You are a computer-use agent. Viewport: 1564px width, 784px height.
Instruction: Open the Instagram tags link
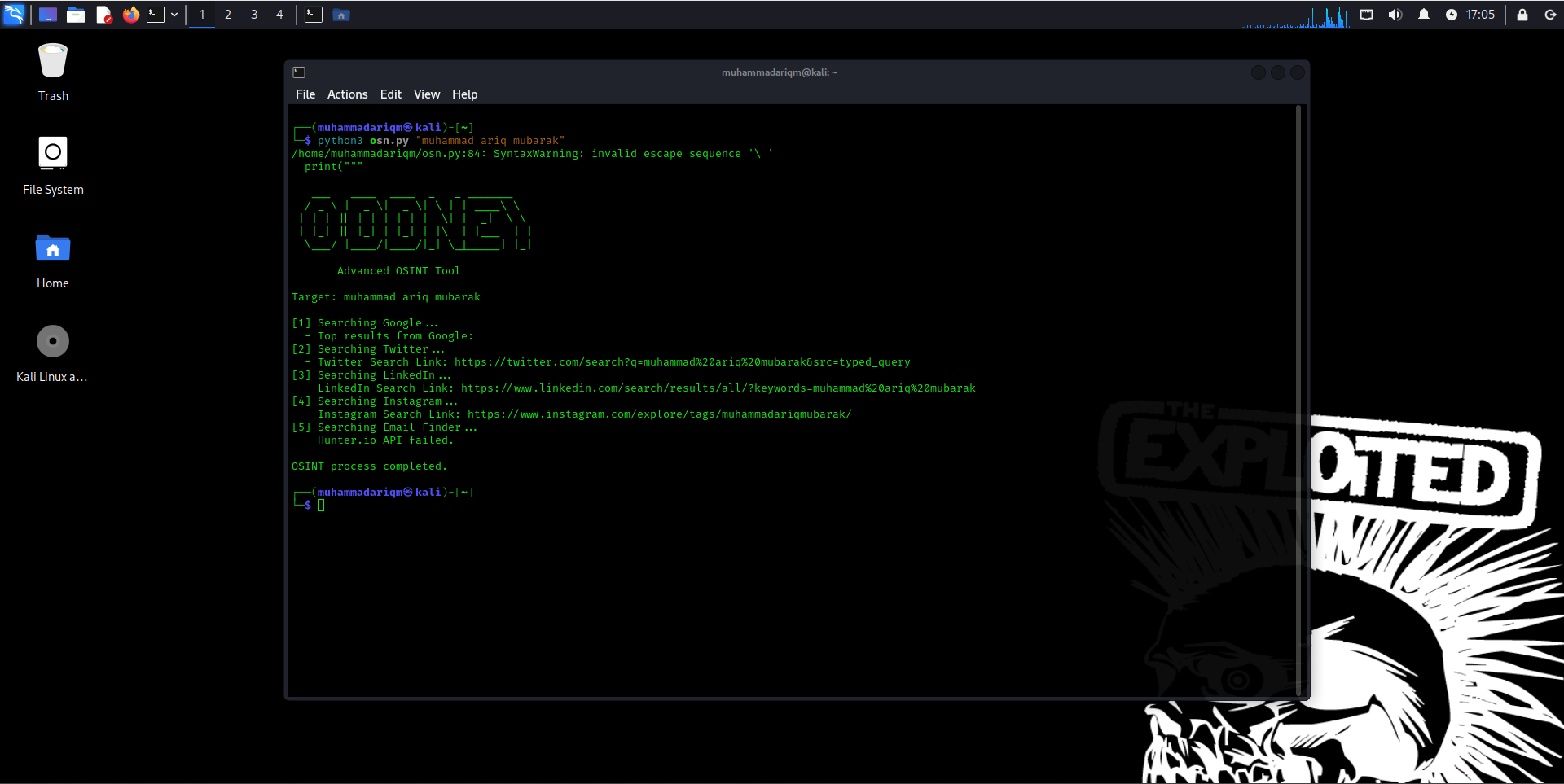coord(658,414)
